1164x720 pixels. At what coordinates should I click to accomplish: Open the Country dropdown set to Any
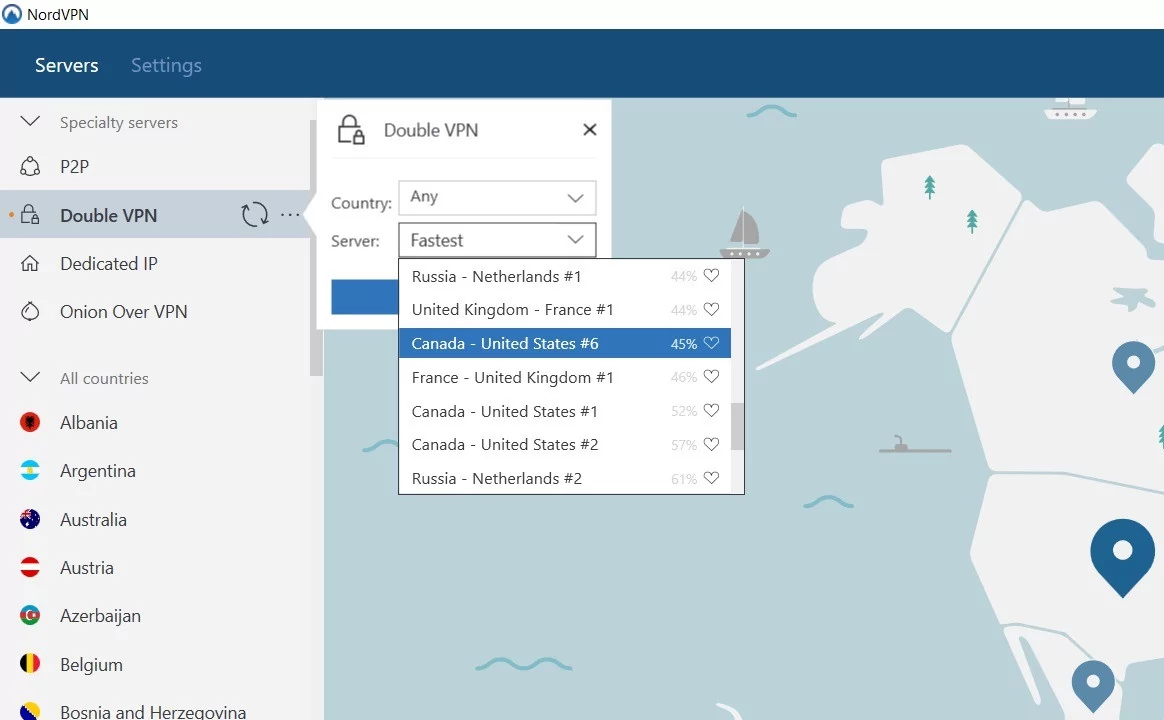(x=497, y=197)
